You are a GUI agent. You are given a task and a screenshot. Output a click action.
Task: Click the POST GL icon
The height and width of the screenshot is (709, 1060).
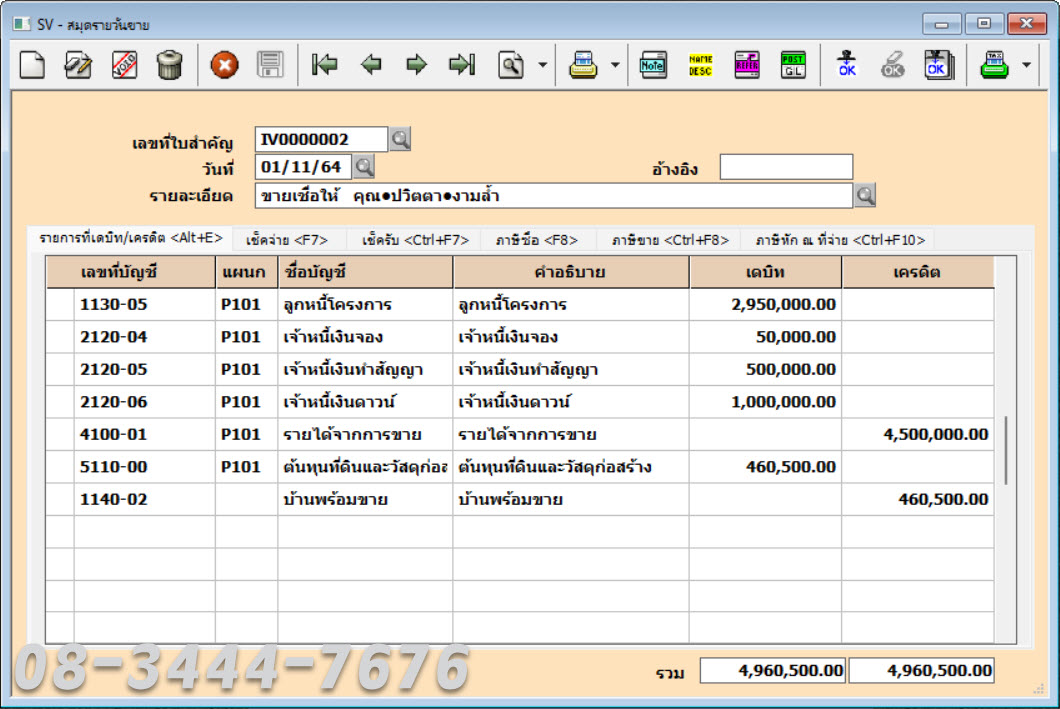(x=793, y=65)
